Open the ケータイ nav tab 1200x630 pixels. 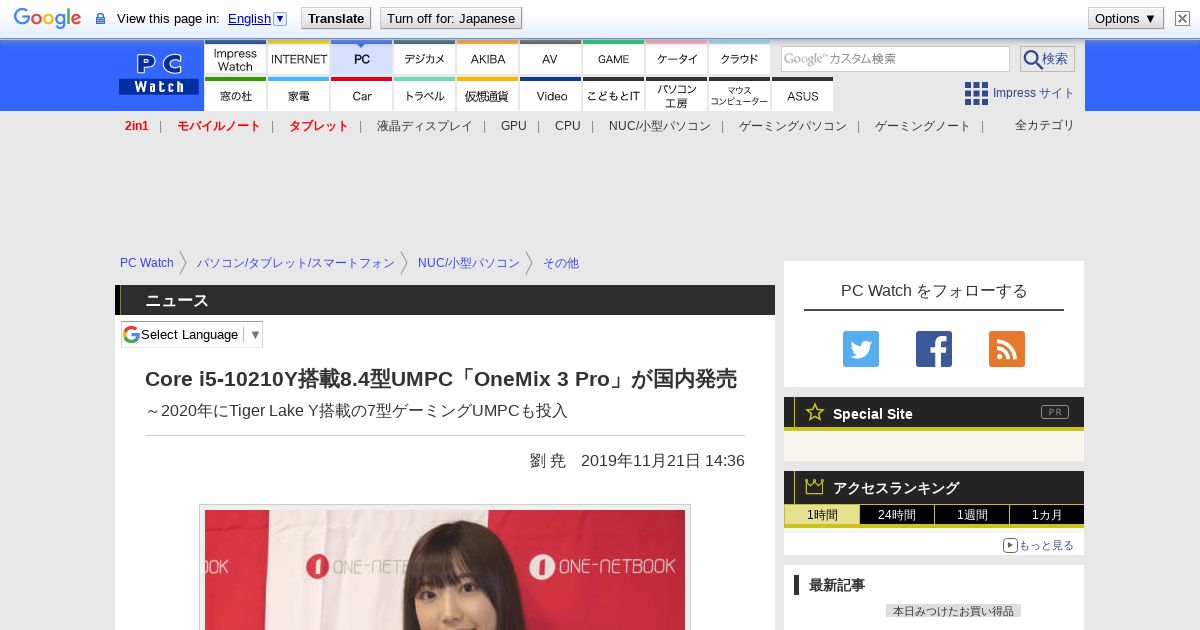click(x=677, y=58)
